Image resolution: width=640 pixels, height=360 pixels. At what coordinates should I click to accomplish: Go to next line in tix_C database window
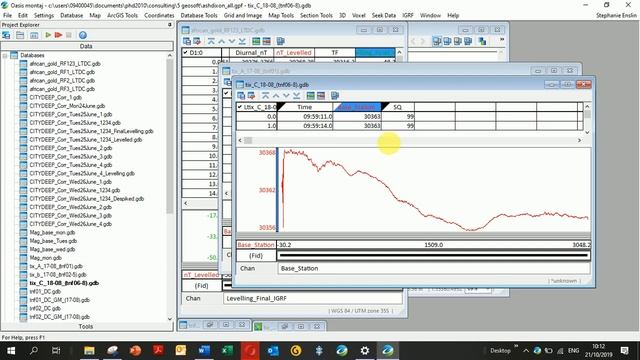tap(286, 96)
